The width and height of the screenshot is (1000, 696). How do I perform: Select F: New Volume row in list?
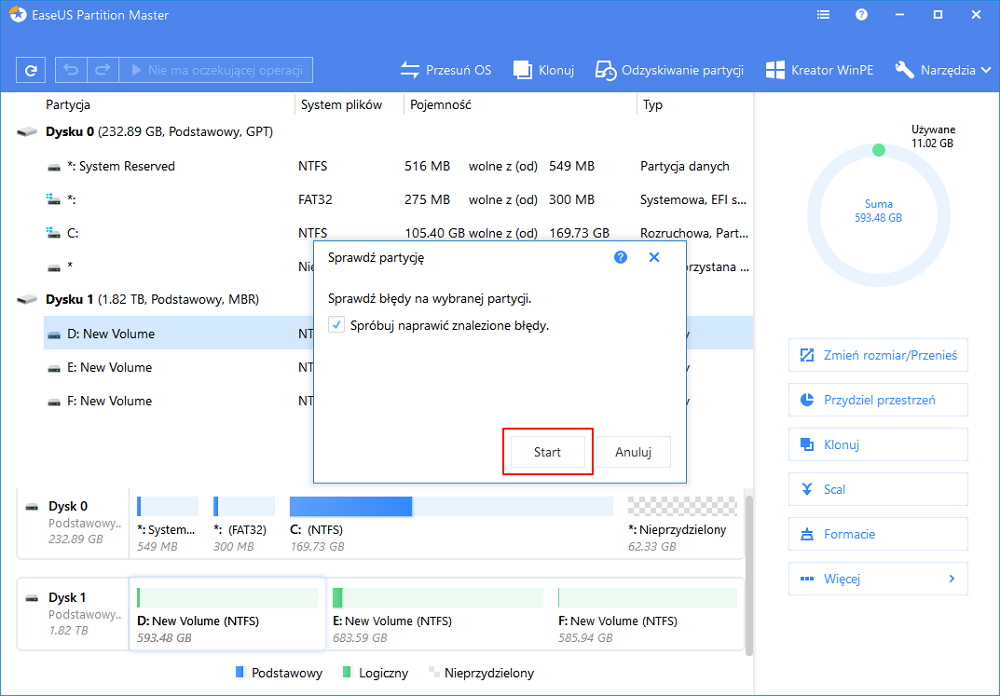point(179,401)
